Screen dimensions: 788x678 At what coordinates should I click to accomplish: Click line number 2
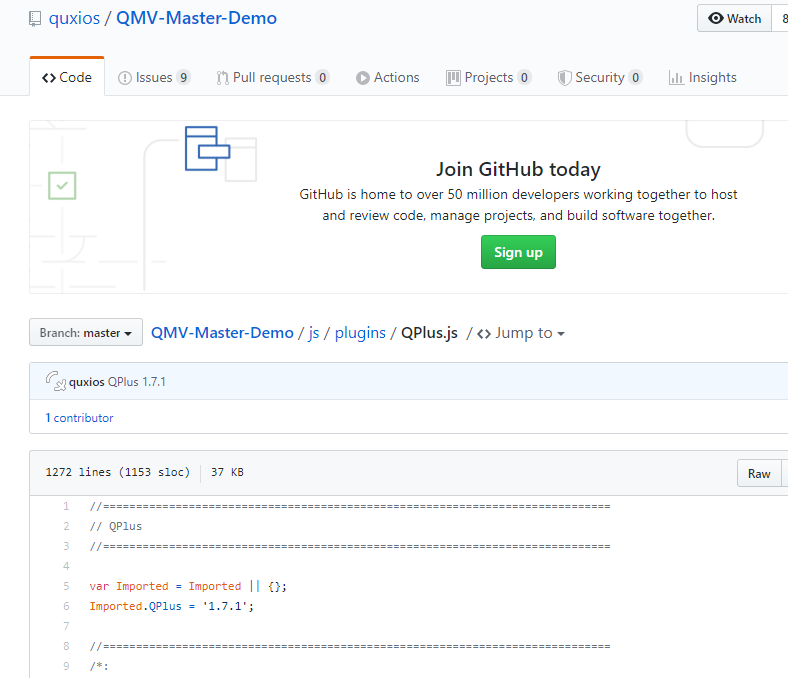point(66,526)
